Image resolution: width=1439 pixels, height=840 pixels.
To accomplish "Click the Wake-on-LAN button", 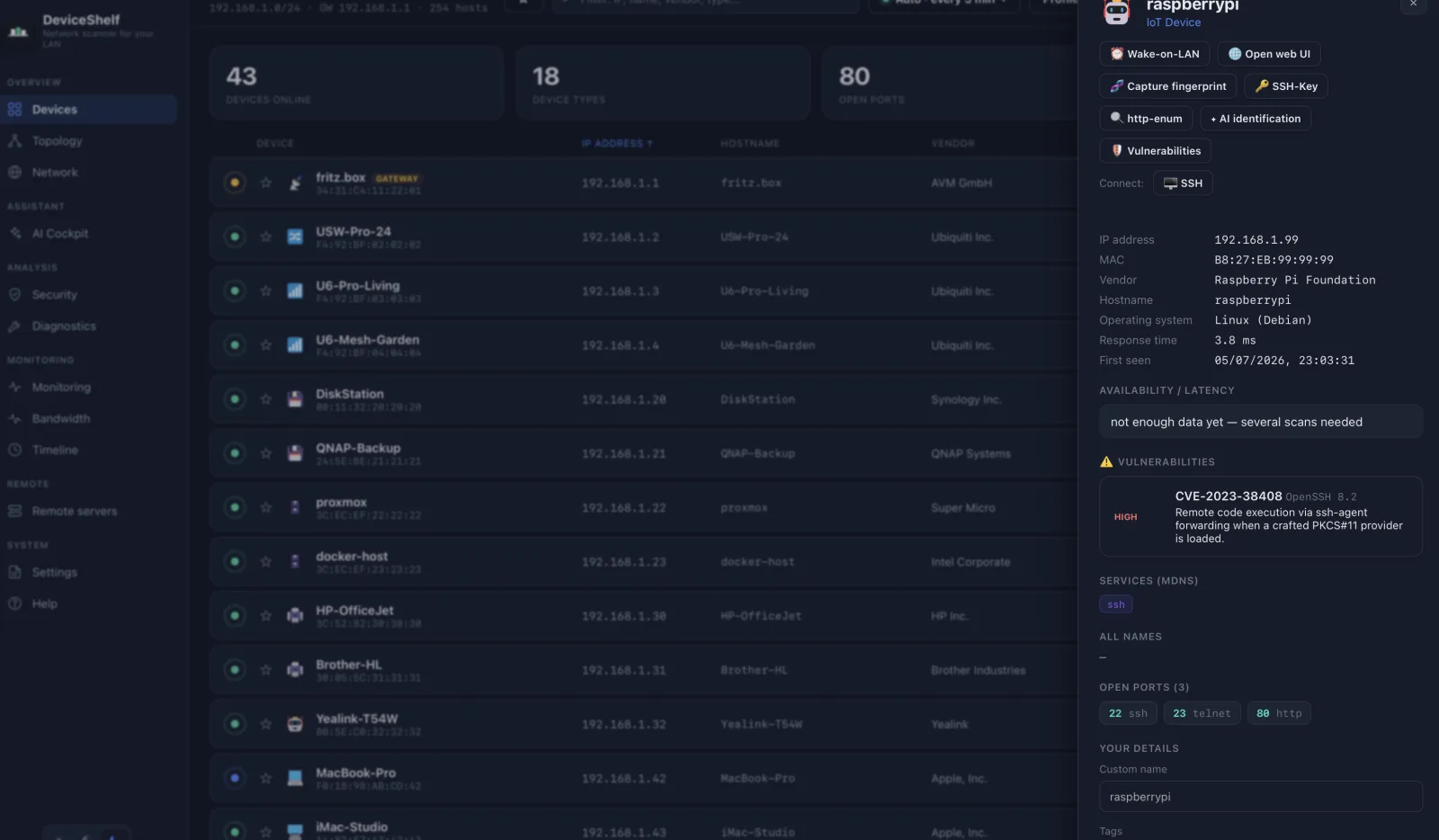I will (x=1154, y=54).
